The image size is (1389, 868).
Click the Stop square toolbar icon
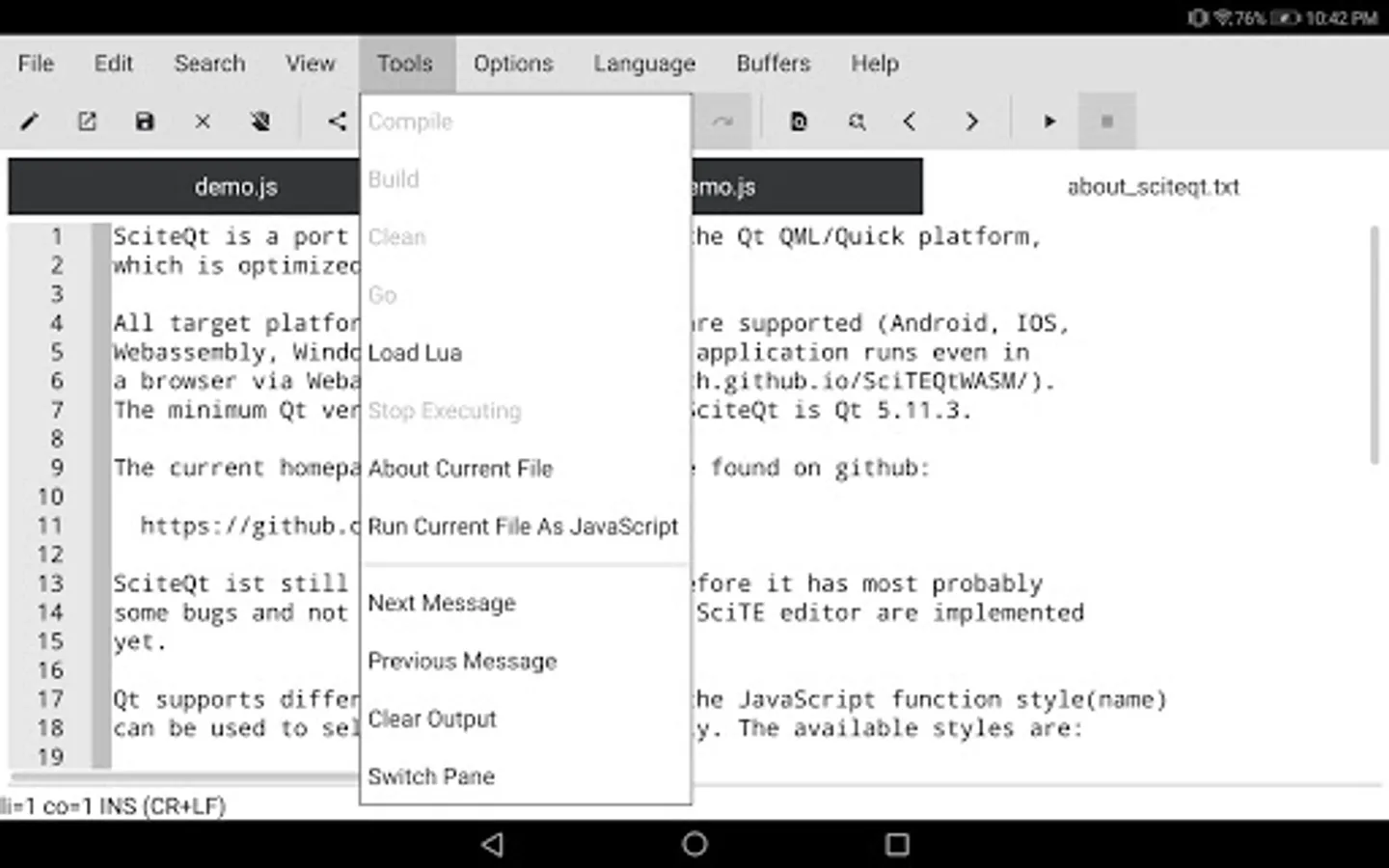pyautogui.click(x=1107, y=122)
